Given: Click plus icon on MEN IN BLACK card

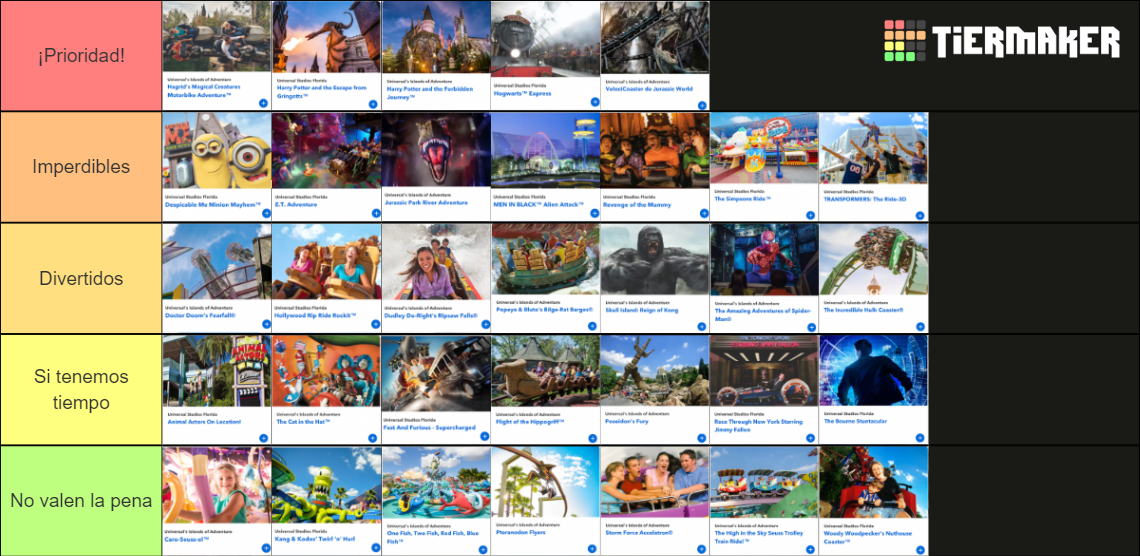Looking at the screenshot, I should click(595, 214).
